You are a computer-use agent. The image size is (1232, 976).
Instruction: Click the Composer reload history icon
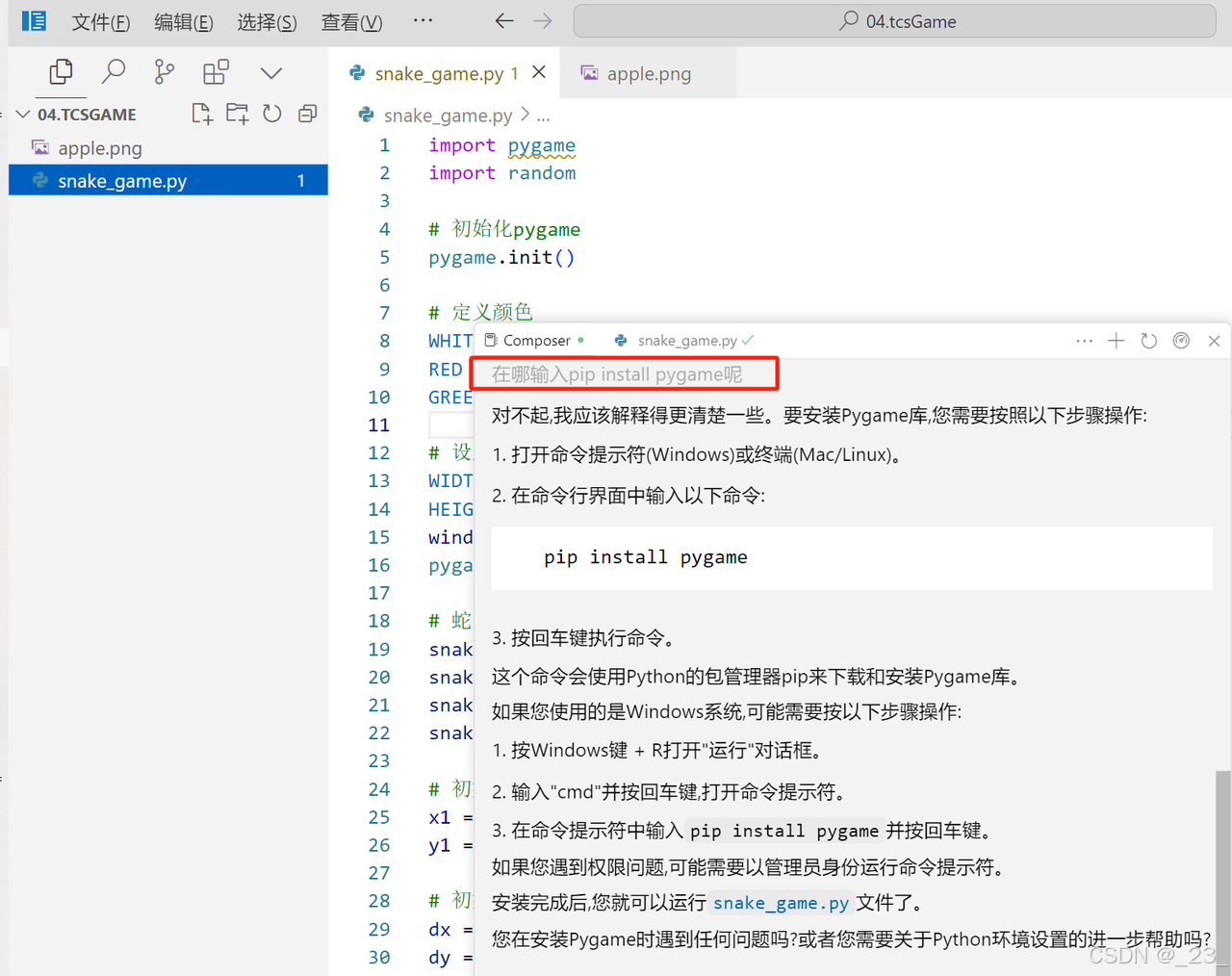pyautogui.click(x=1148, y=341)
